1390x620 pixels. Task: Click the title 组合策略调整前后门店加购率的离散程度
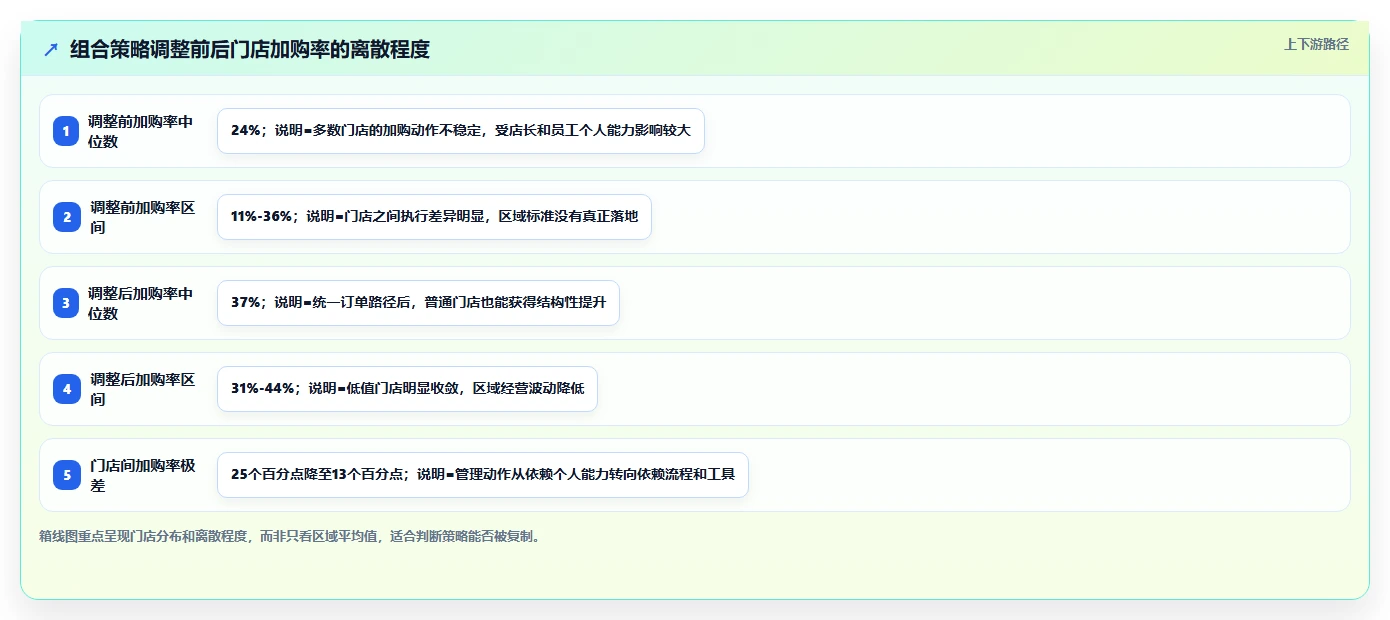pyautogui.click(x=250, y=49)
